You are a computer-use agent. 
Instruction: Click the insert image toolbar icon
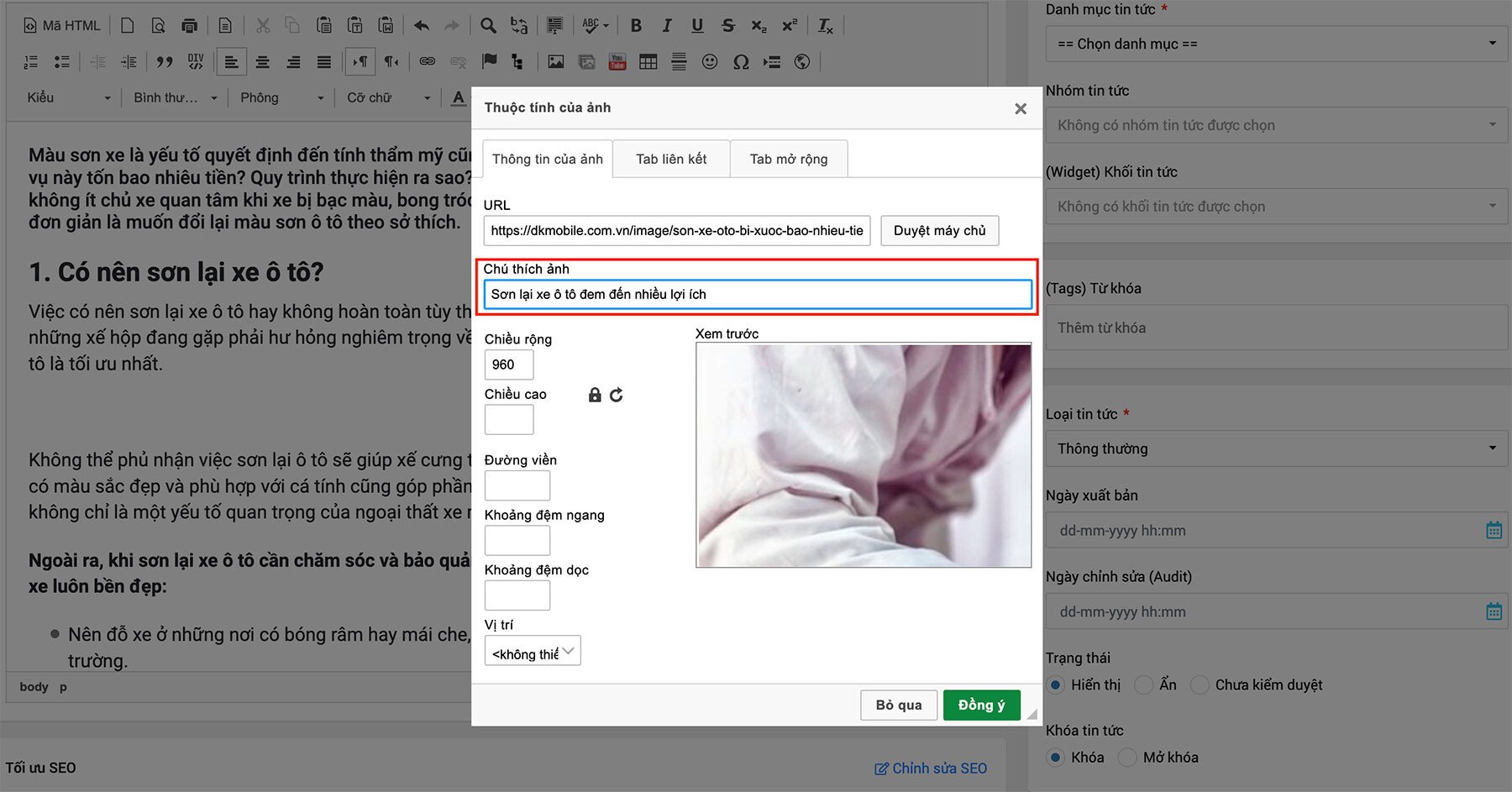tap(555, 62)
